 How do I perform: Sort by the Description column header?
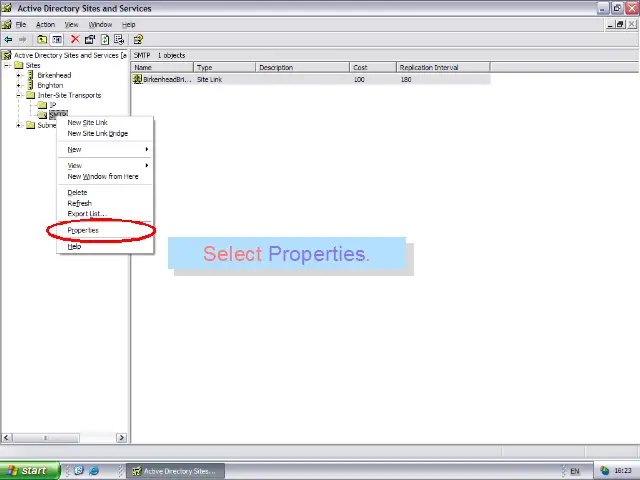[302, 67]
